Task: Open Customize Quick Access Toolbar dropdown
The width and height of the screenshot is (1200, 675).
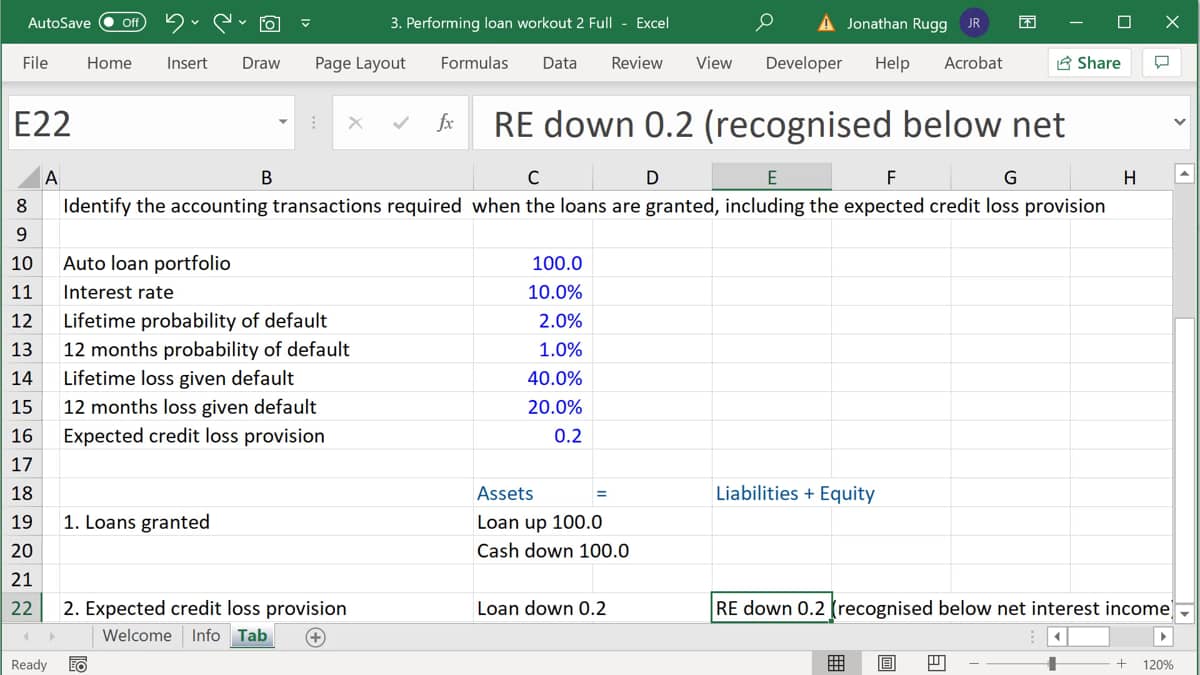Action: (x=306, y=23)
